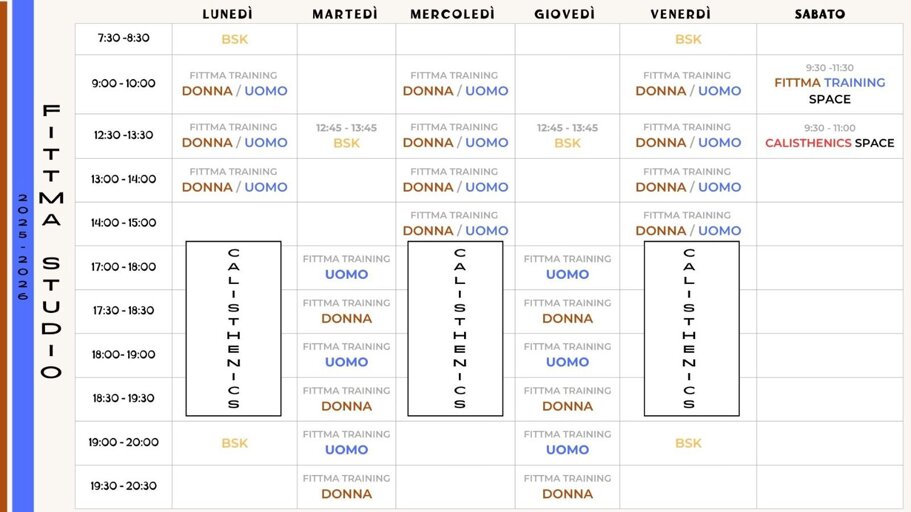Open Saturday's Calisthenics Space entry
911x512 pixels.
click(829, 143)
